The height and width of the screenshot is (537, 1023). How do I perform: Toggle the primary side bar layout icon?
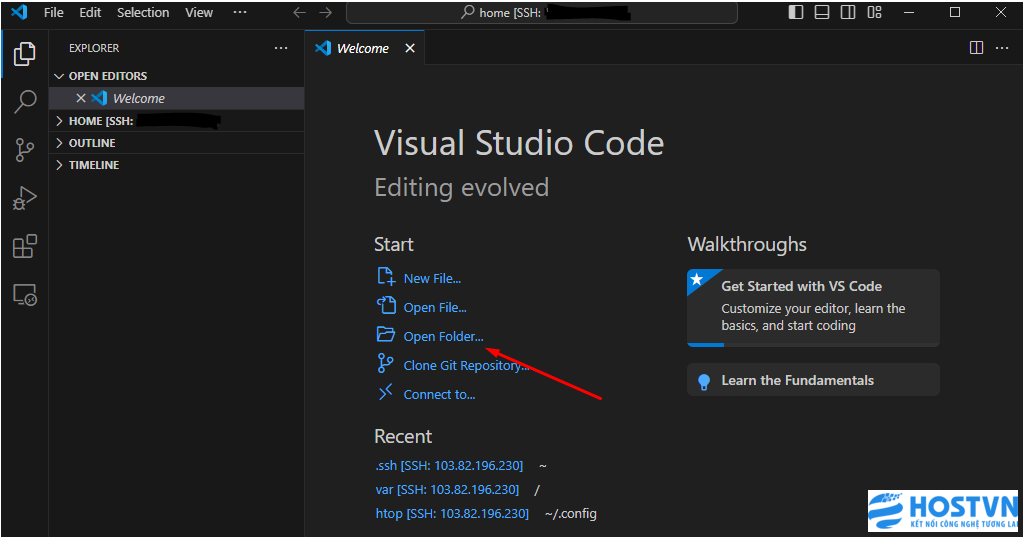coord(796,12)
